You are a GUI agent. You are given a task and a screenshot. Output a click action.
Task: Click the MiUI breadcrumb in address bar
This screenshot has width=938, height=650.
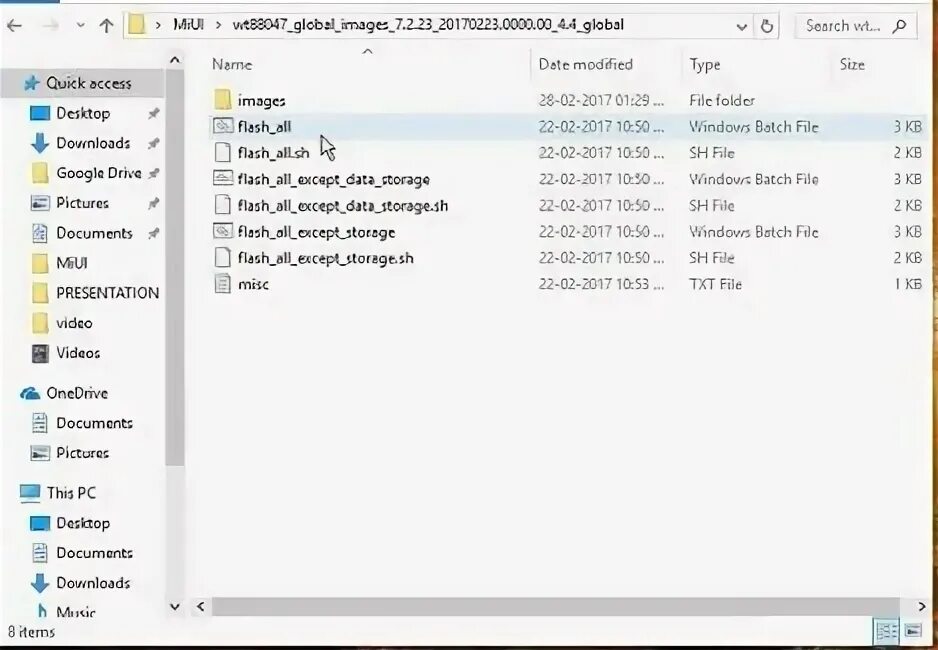[189, 25]
